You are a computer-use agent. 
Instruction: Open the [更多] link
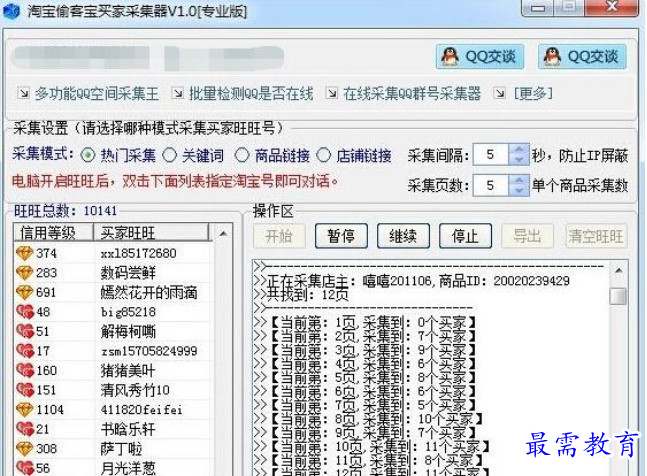(533, 94)
